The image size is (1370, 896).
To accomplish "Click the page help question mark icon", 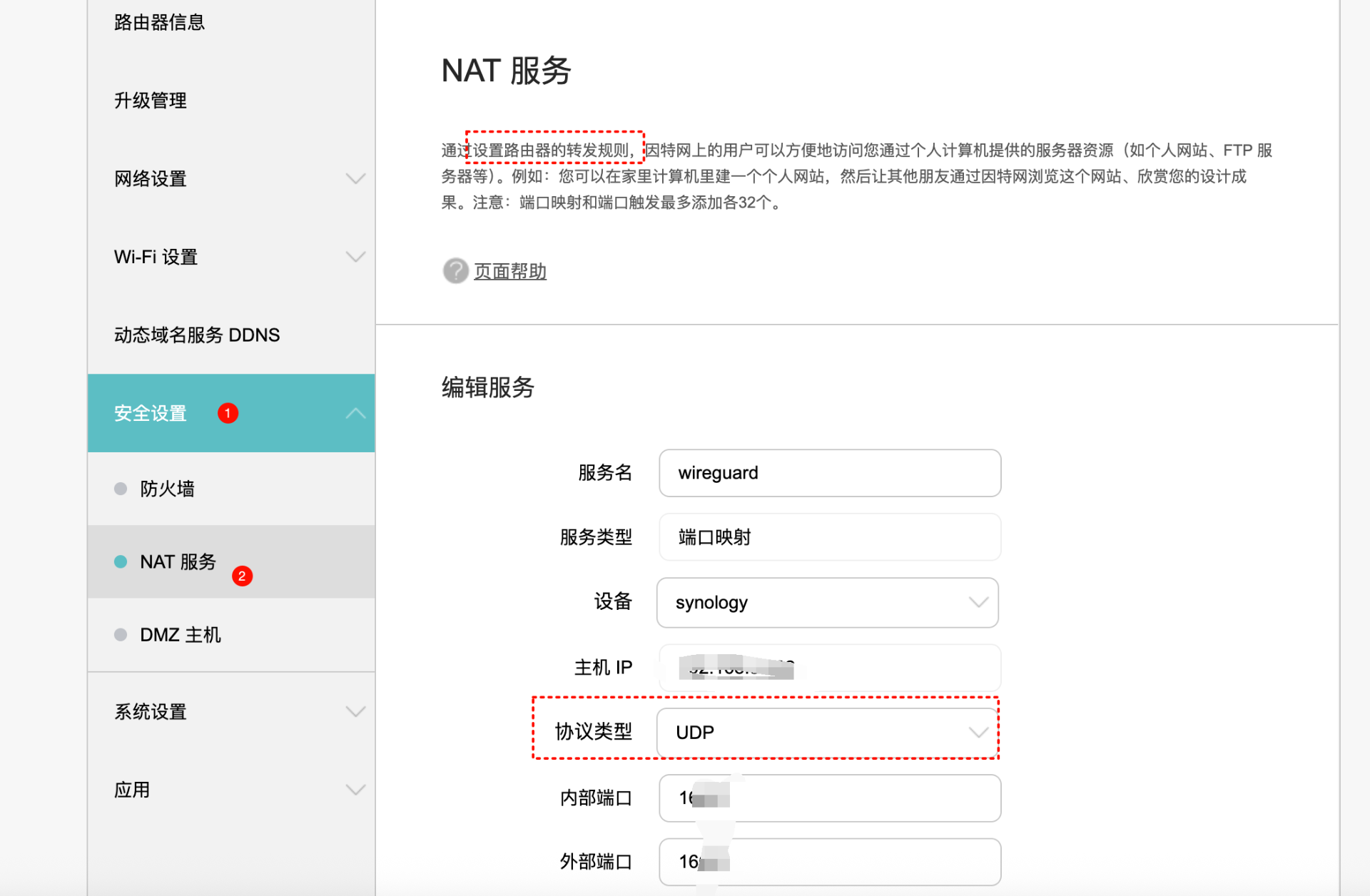I will coord(455,271).
